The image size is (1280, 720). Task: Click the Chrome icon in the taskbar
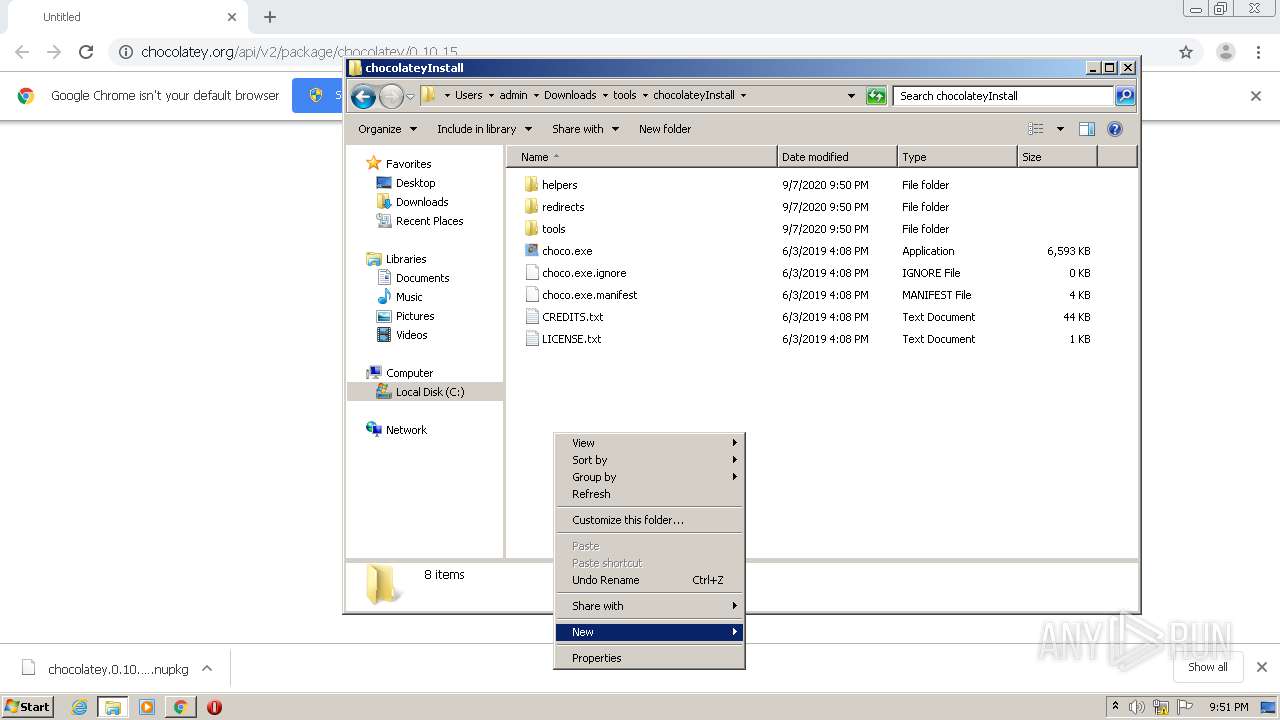coord(180,707)
